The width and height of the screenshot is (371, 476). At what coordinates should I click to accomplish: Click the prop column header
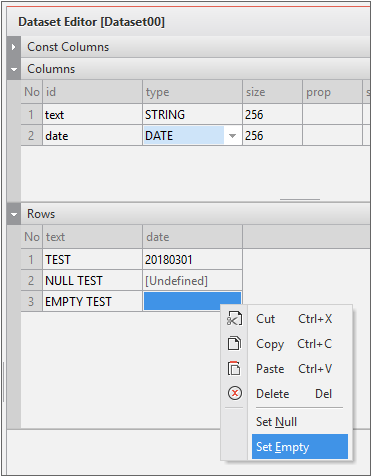332,92
